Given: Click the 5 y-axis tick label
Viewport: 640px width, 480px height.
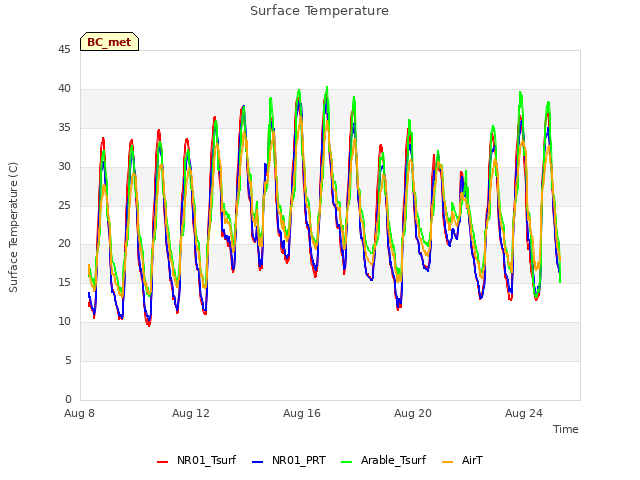Looking at the screenshot, I should click(68, 360).
